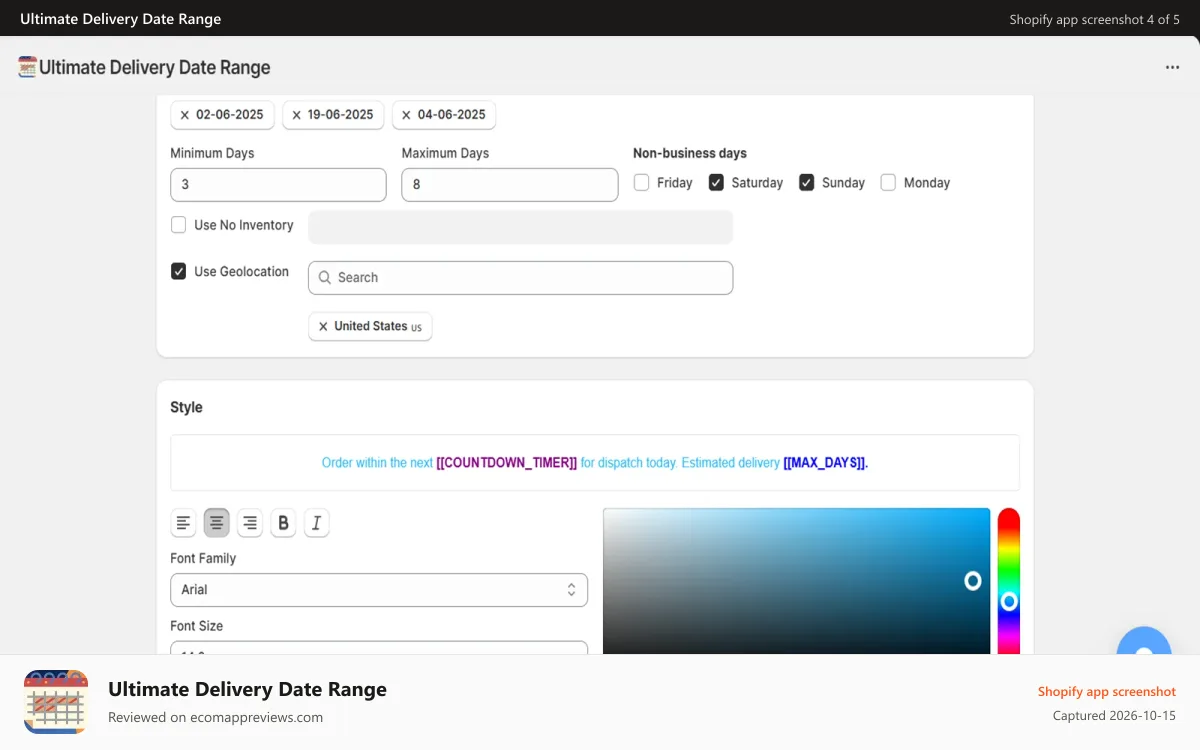
Task: Click the hue slider handle
Action: 1009,602
